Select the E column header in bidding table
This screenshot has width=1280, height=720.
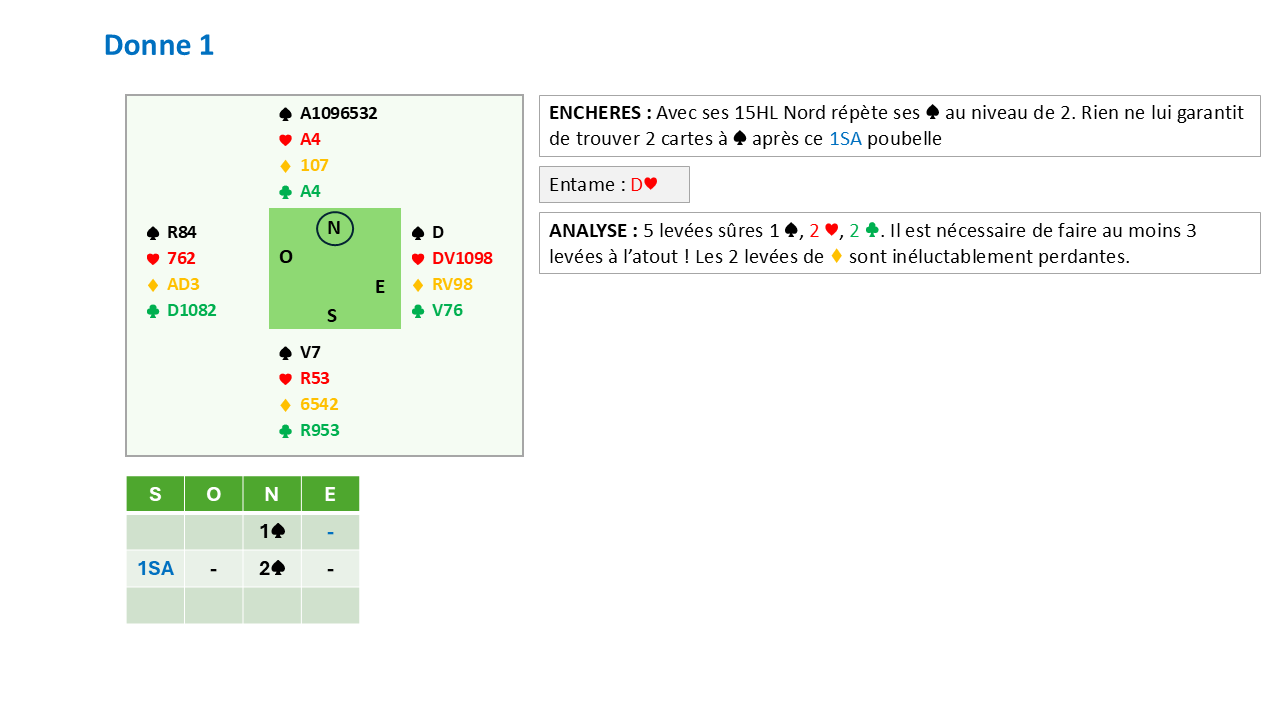click(x=330, y=494)
